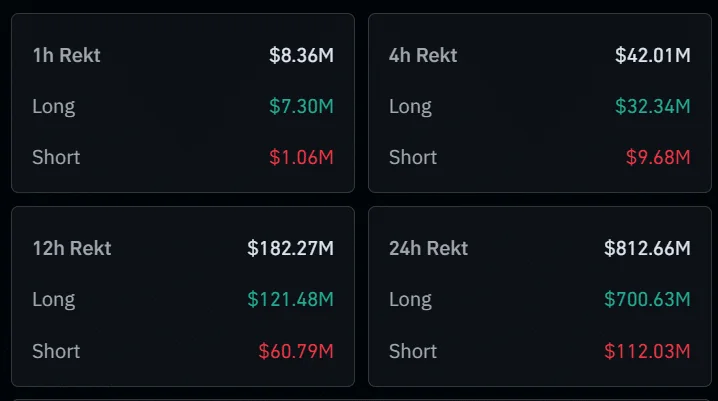Click the 24h Short value $112.03M

[x=647, y=351]
